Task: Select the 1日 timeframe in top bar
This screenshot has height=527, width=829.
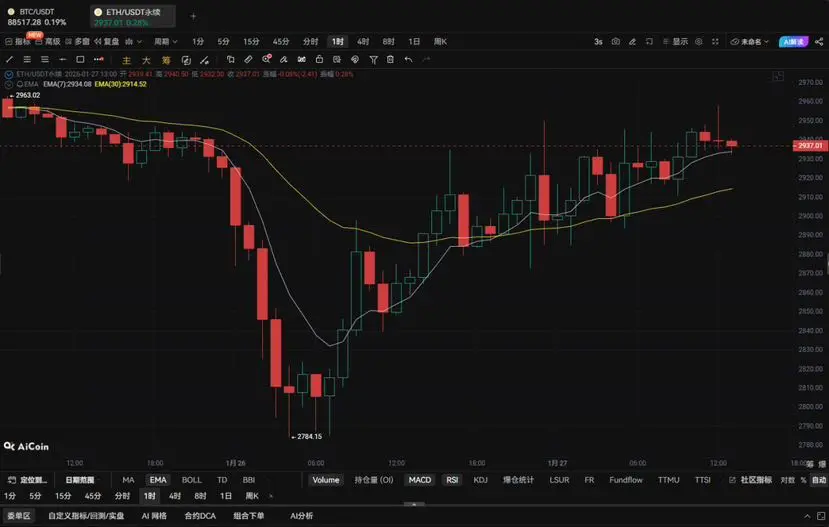Action: point(414,41)
